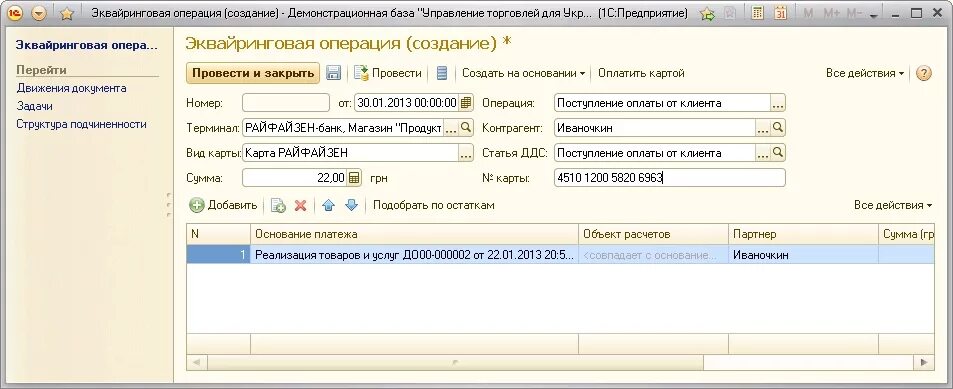The image size is (953, 389).
Task: Select row number cell 1
Action: [218, 255]
